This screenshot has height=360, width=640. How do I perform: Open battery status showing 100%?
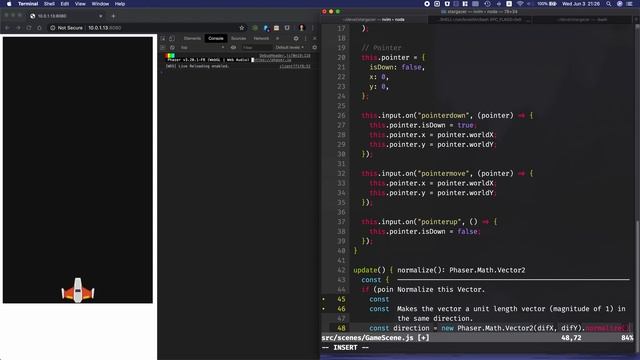(547, 4)
